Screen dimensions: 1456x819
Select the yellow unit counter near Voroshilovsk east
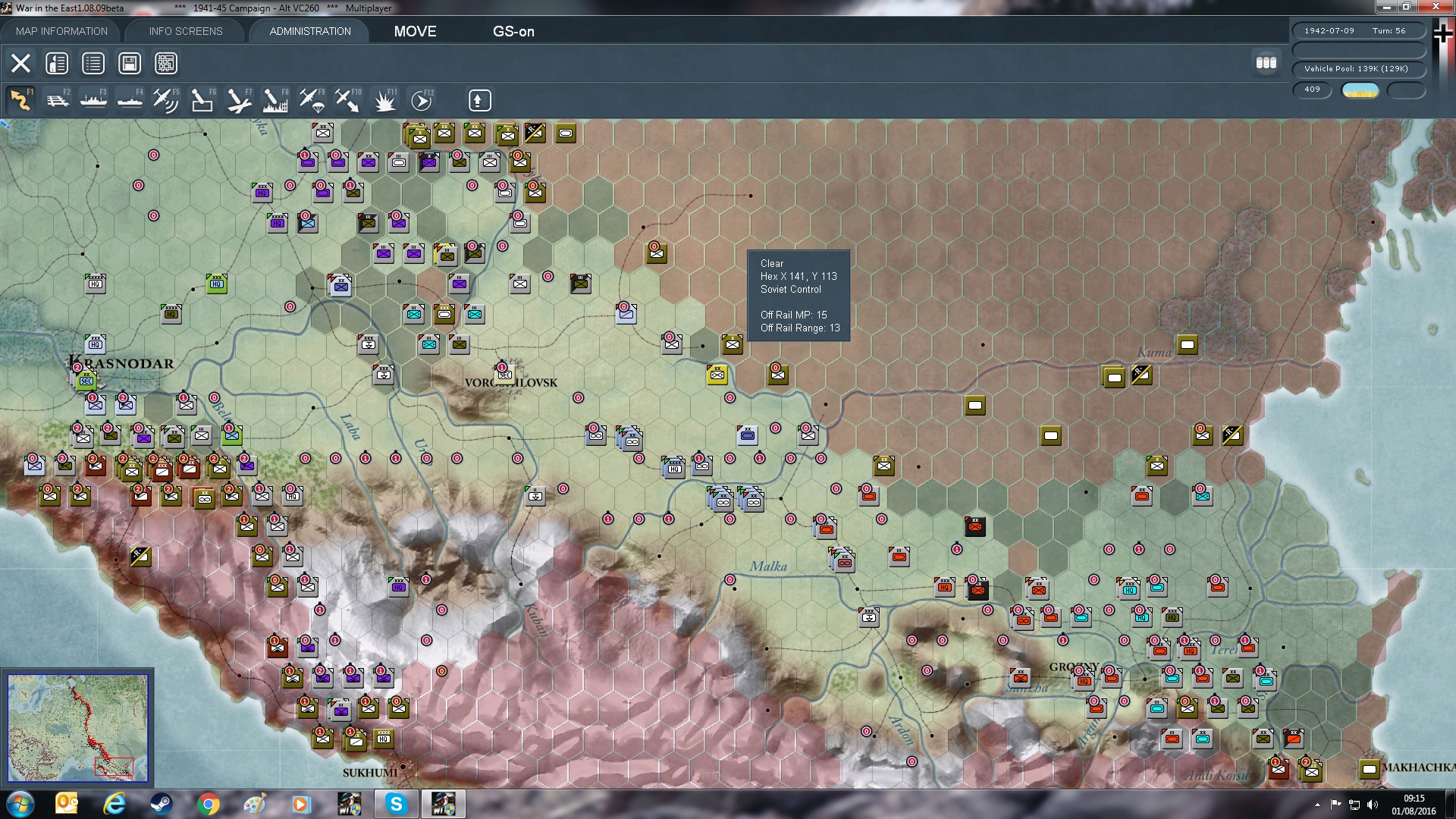pyautogui.click(x=717, y=374)
